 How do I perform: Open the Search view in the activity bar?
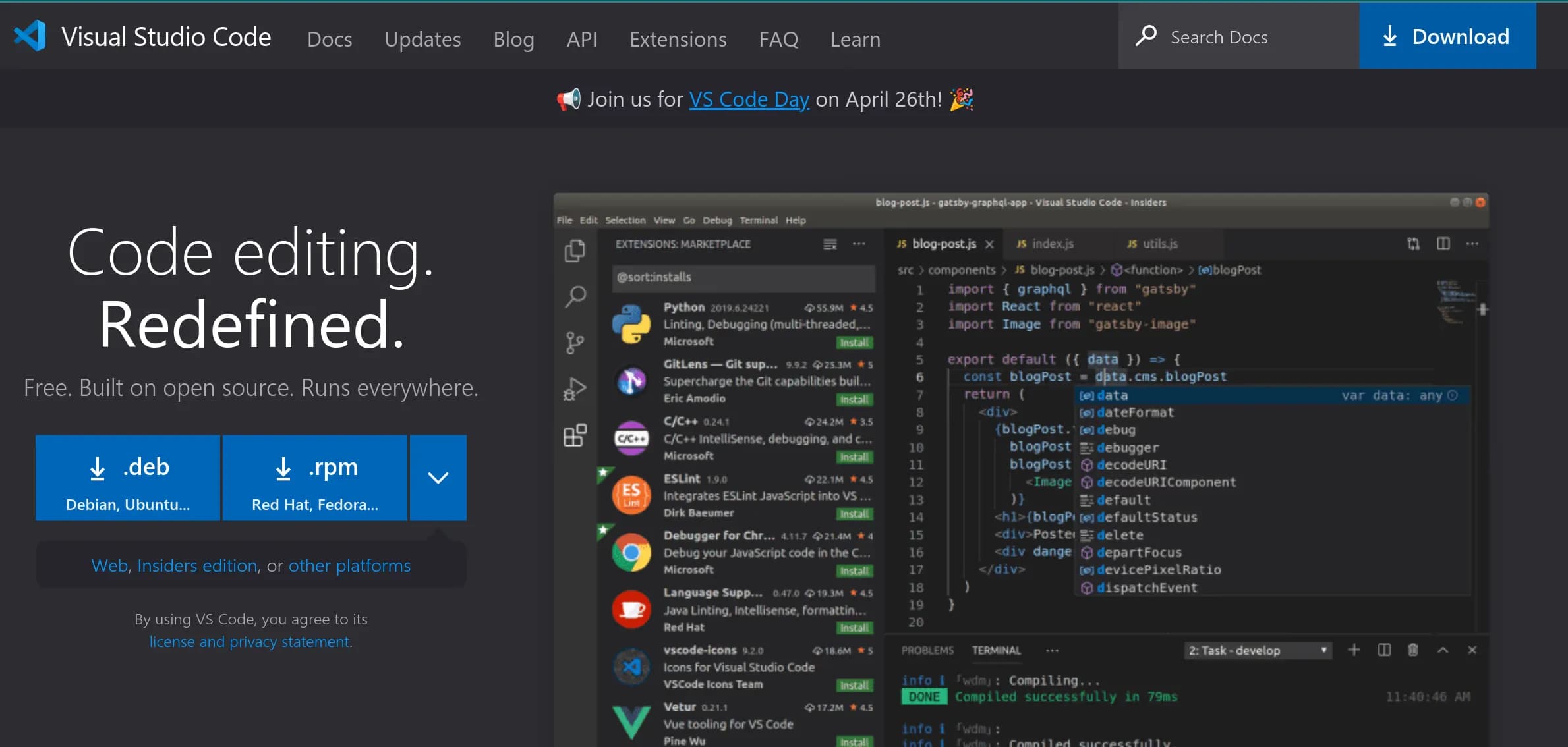coord(575,296)
